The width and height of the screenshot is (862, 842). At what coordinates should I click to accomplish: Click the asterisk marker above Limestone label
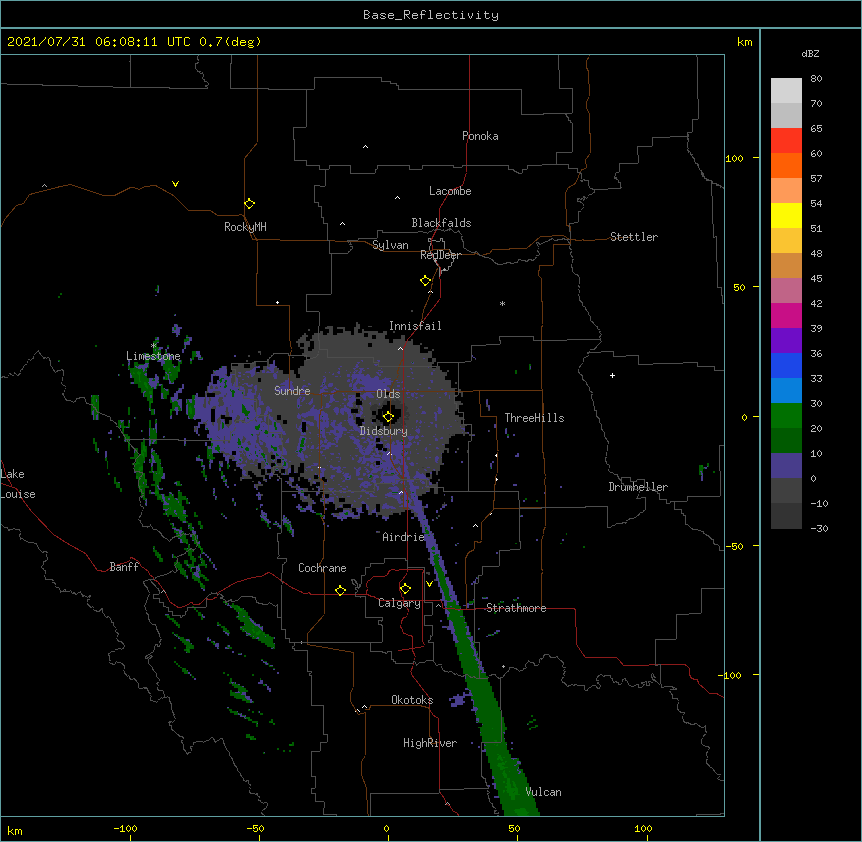pos(154,346)
